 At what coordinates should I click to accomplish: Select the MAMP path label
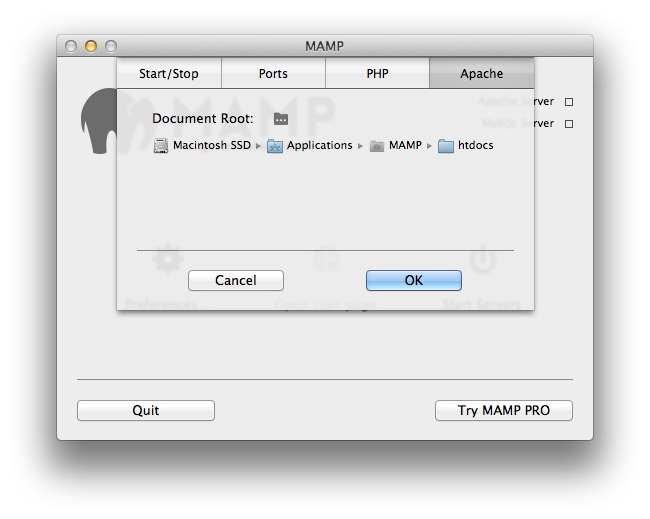pos(405,145)
